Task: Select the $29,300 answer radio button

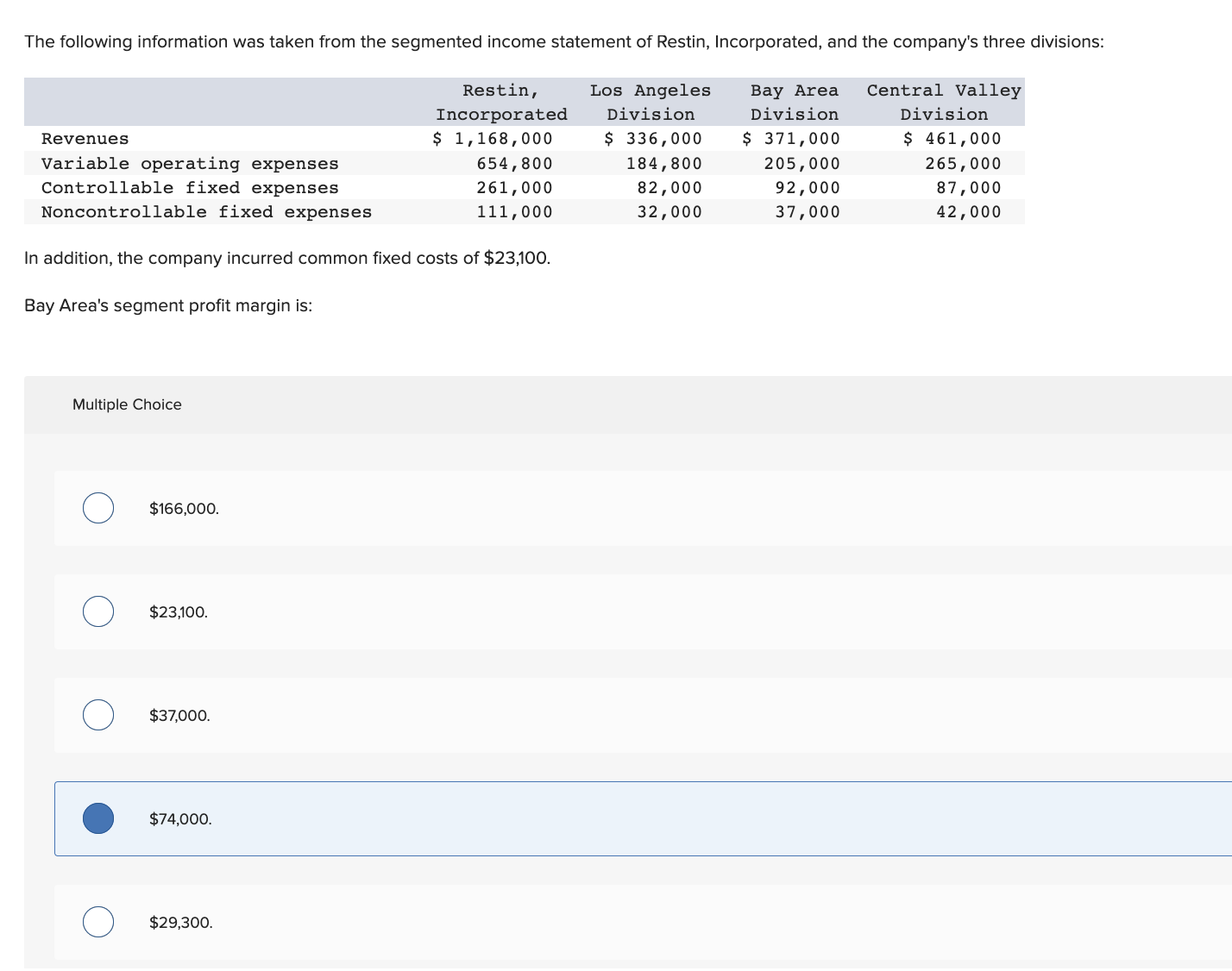Action: point(97,921)
